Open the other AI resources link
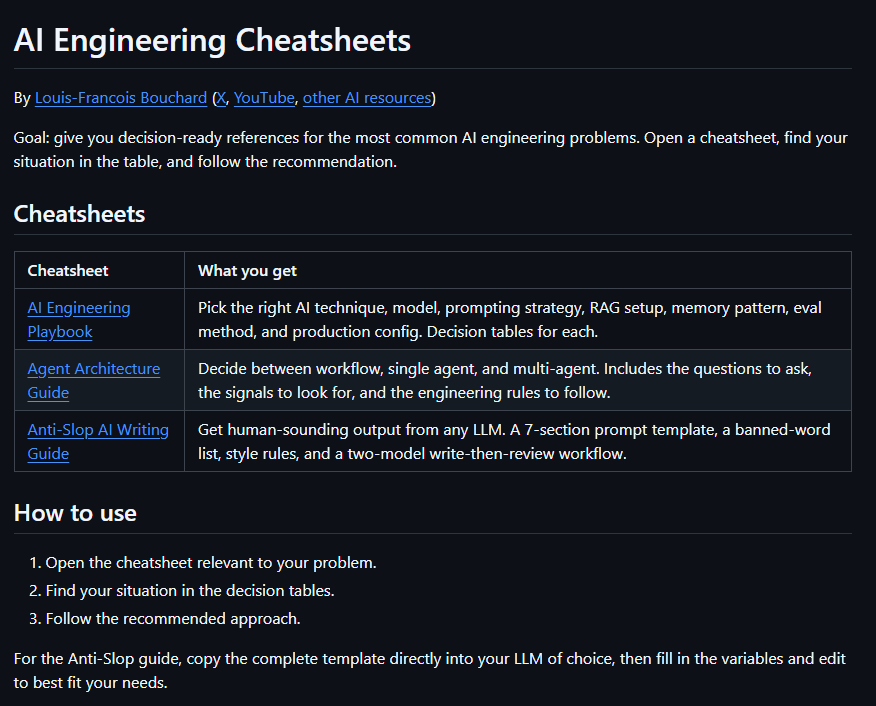 pos(367,98)
